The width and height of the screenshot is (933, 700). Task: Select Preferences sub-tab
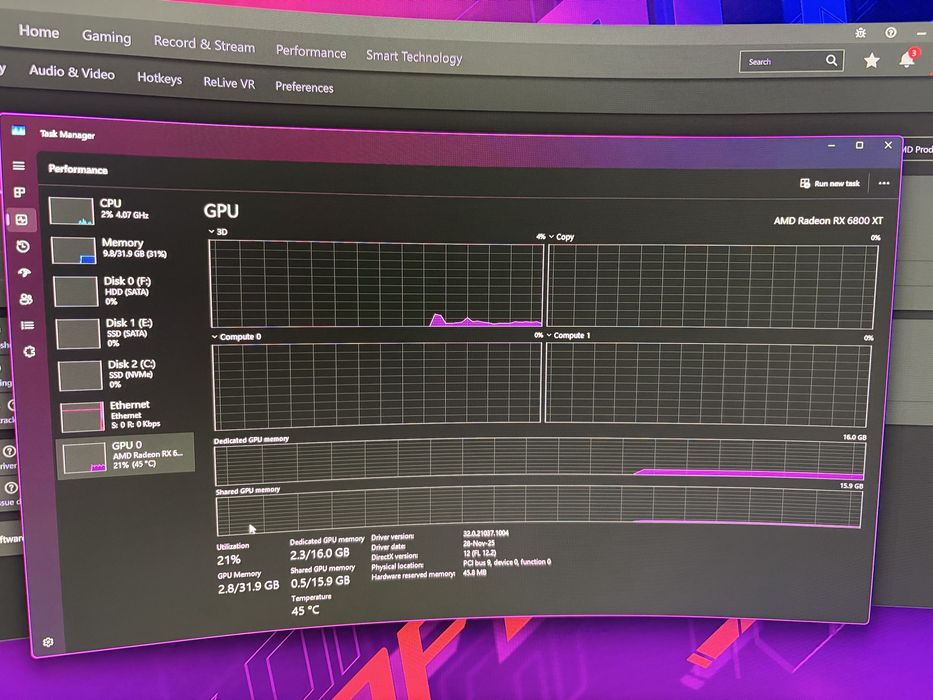[x=304, y=87]
